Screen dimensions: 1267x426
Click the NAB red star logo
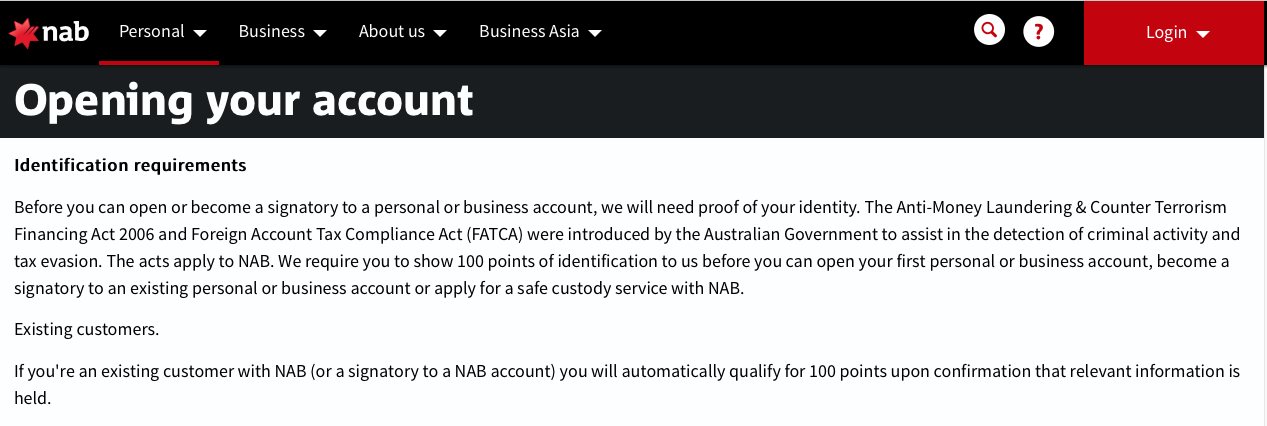point(24,33)
